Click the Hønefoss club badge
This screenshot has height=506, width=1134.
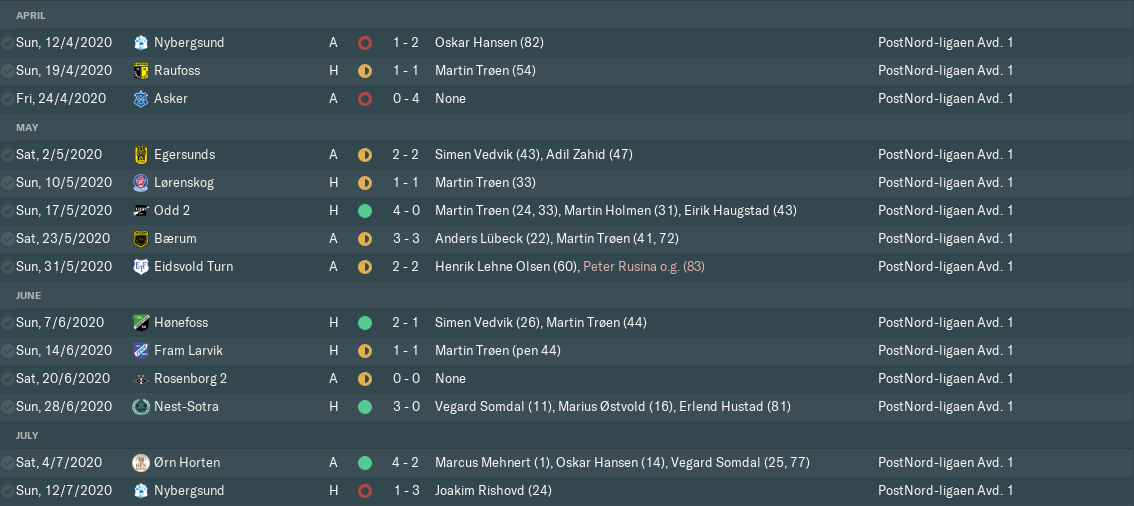coord(141,323)
